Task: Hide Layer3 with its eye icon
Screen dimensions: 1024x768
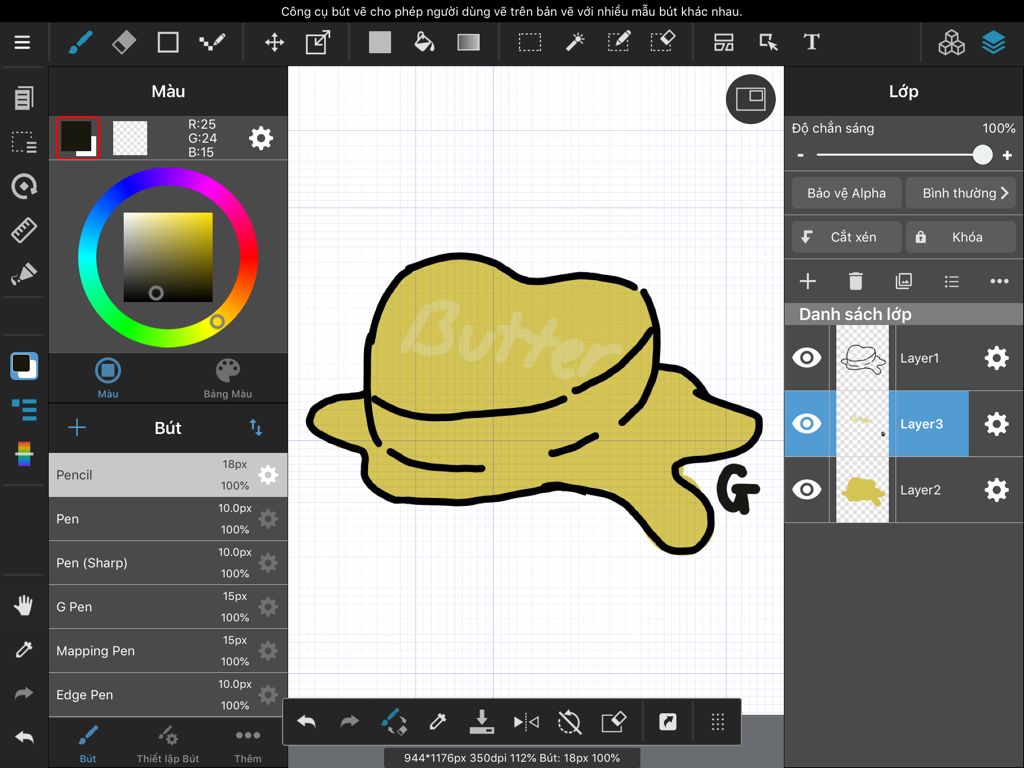Action: coord(807,424)
